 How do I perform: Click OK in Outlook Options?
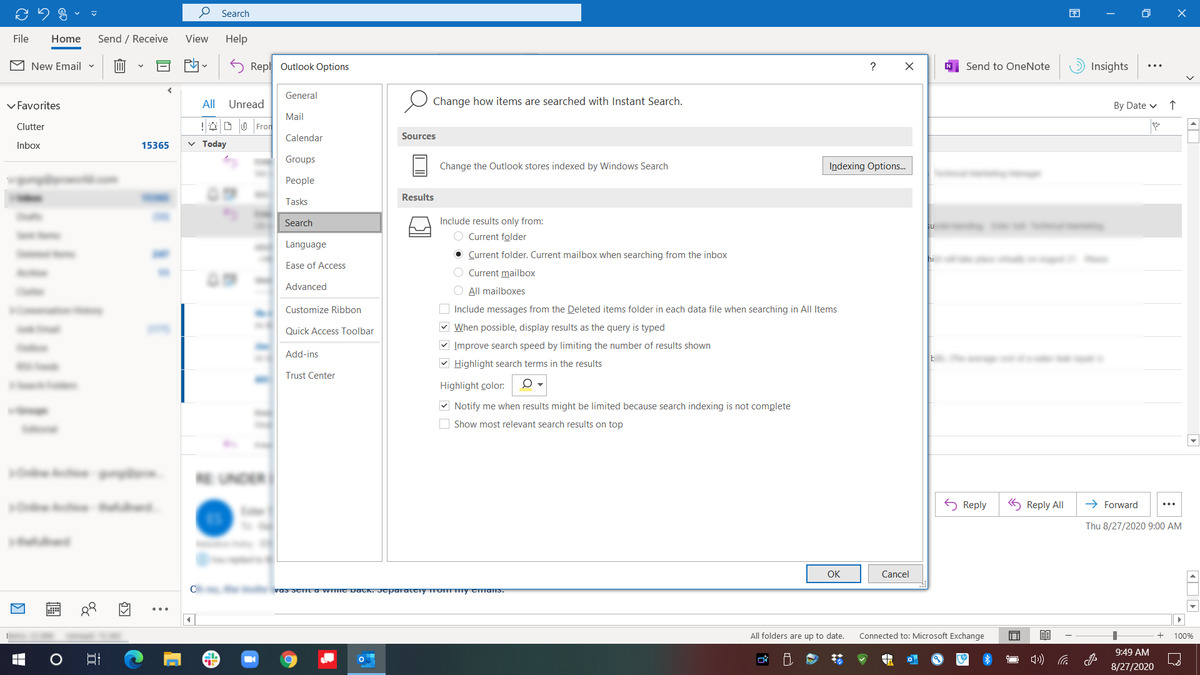pos(833,574)
